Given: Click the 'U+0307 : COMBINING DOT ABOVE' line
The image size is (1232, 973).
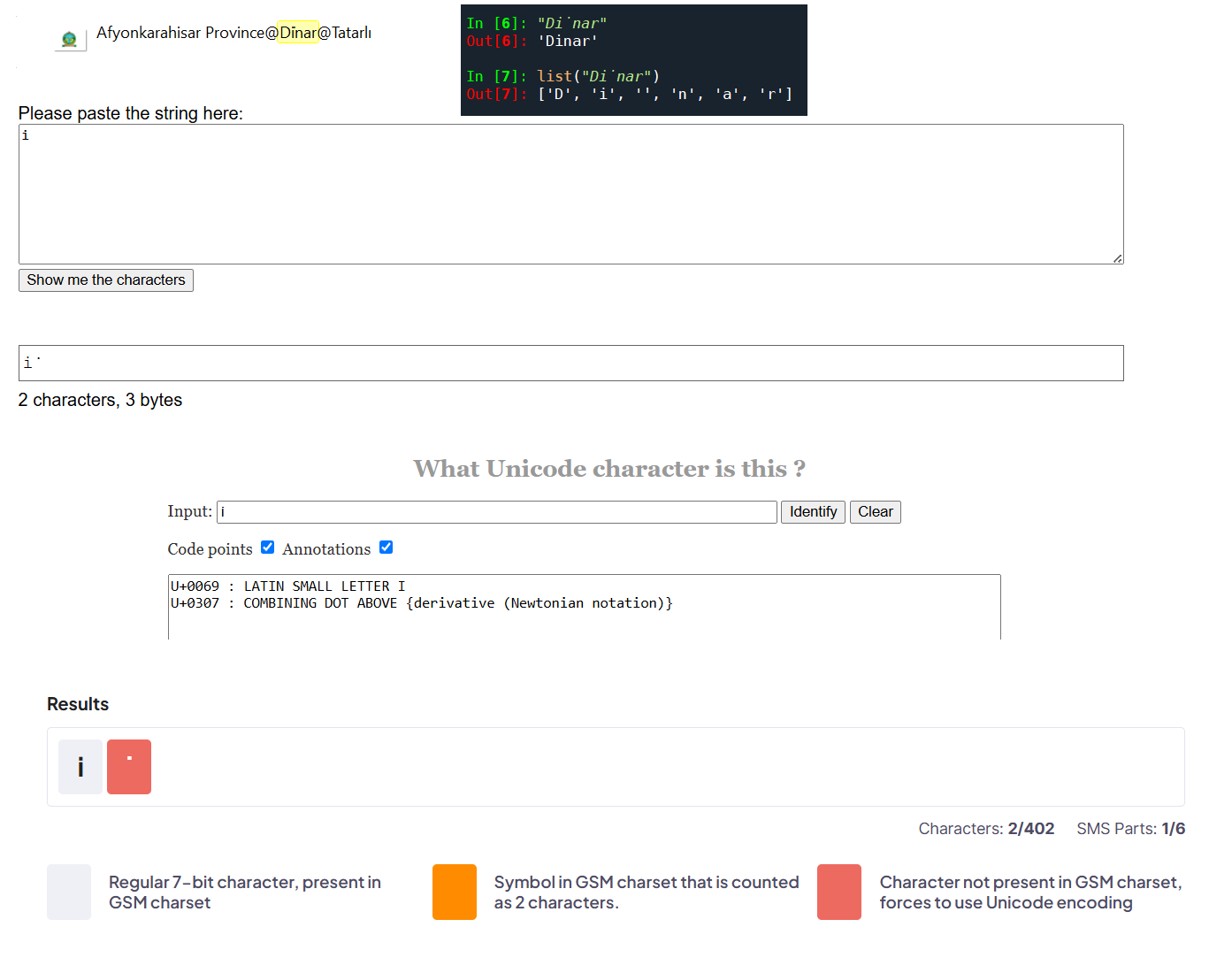Looking at the screenshot, I should pos(422,603).
